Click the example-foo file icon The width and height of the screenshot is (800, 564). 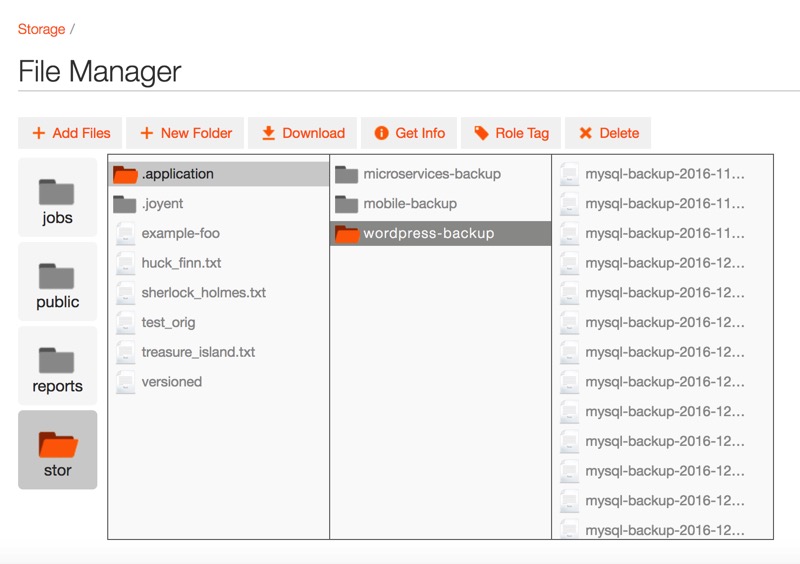click(x=126, y=234)
